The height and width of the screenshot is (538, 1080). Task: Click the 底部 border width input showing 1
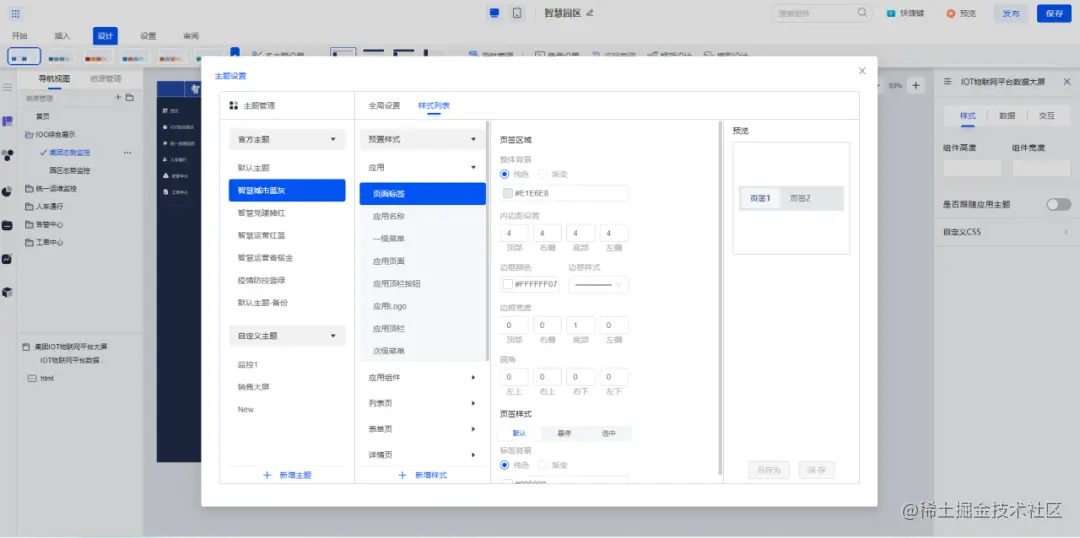(581, 325)
